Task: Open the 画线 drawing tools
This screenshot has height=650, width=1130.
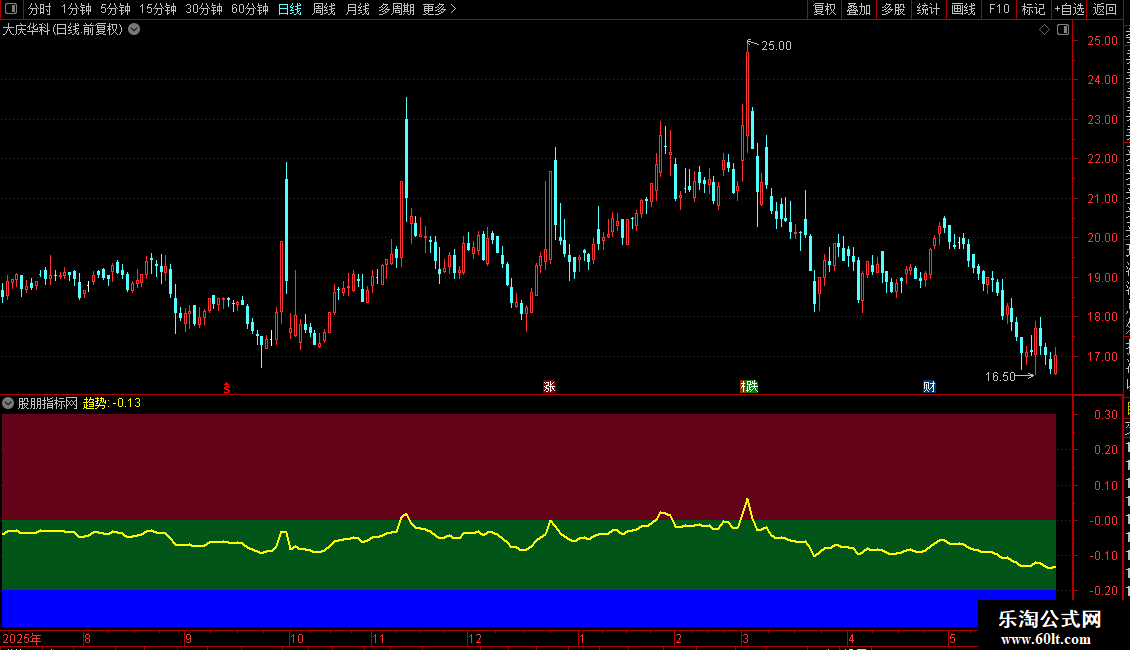Action: 963,9
